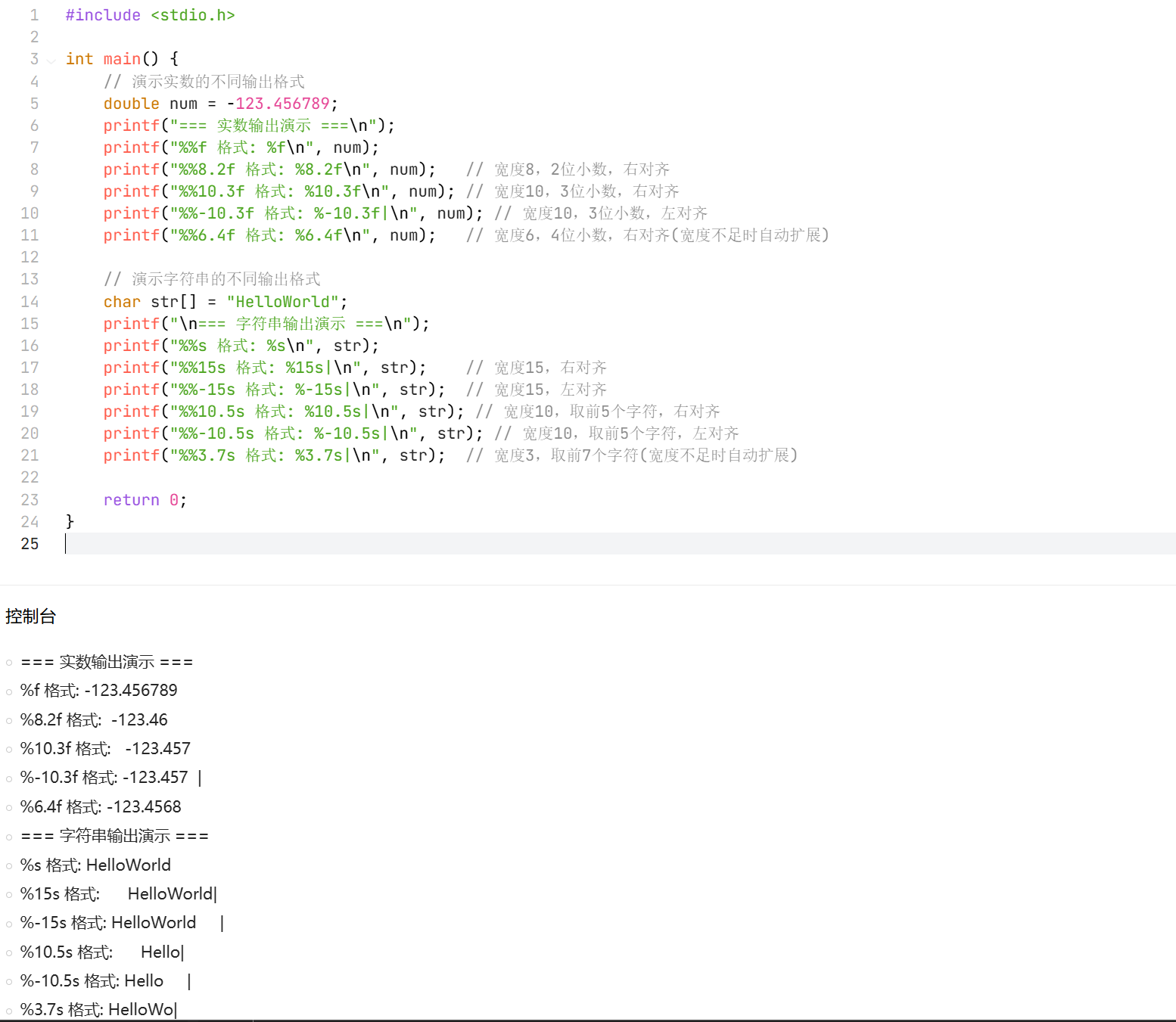Screen dimensions: 1176x1022
Task: Click the printf '%%15s 格式' code line
Action: 266,368
